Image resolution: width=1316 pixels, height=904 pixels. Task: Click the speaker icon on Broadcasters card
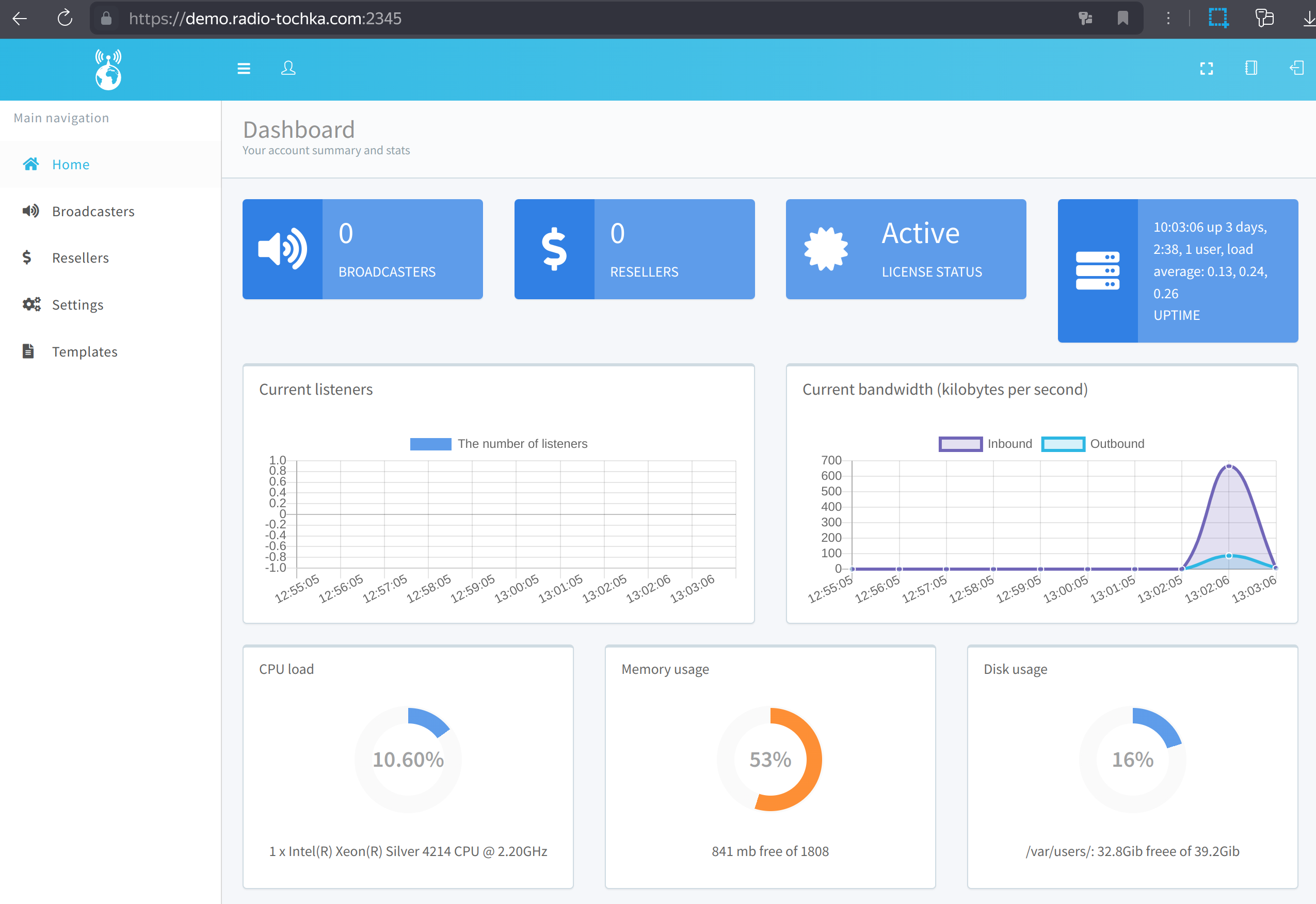[x=282, y=249]
